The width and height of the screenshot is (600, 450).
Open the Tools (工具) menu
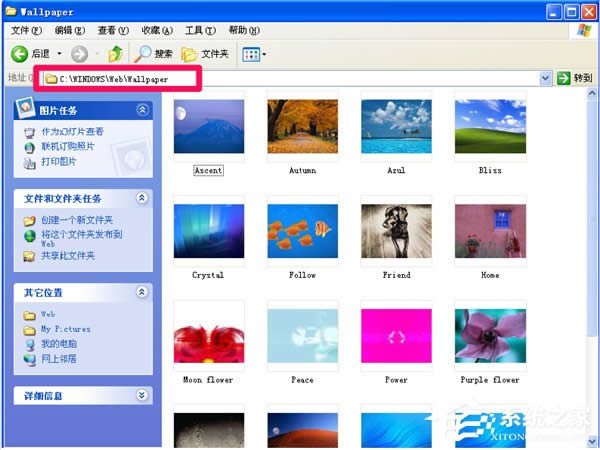(x=199, y=31)
